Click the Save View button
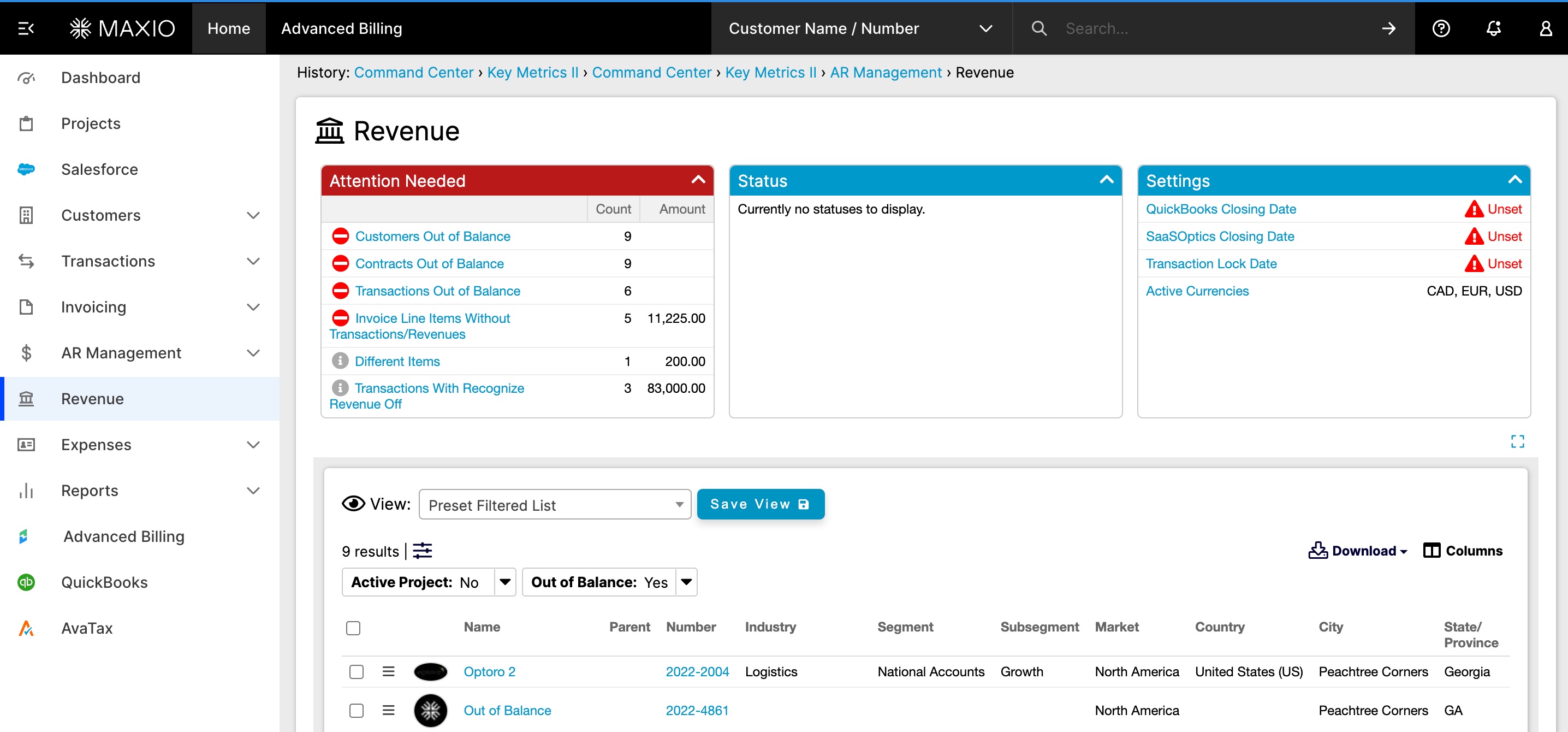The image size is (1568, 732). click(x=761, y=504)
